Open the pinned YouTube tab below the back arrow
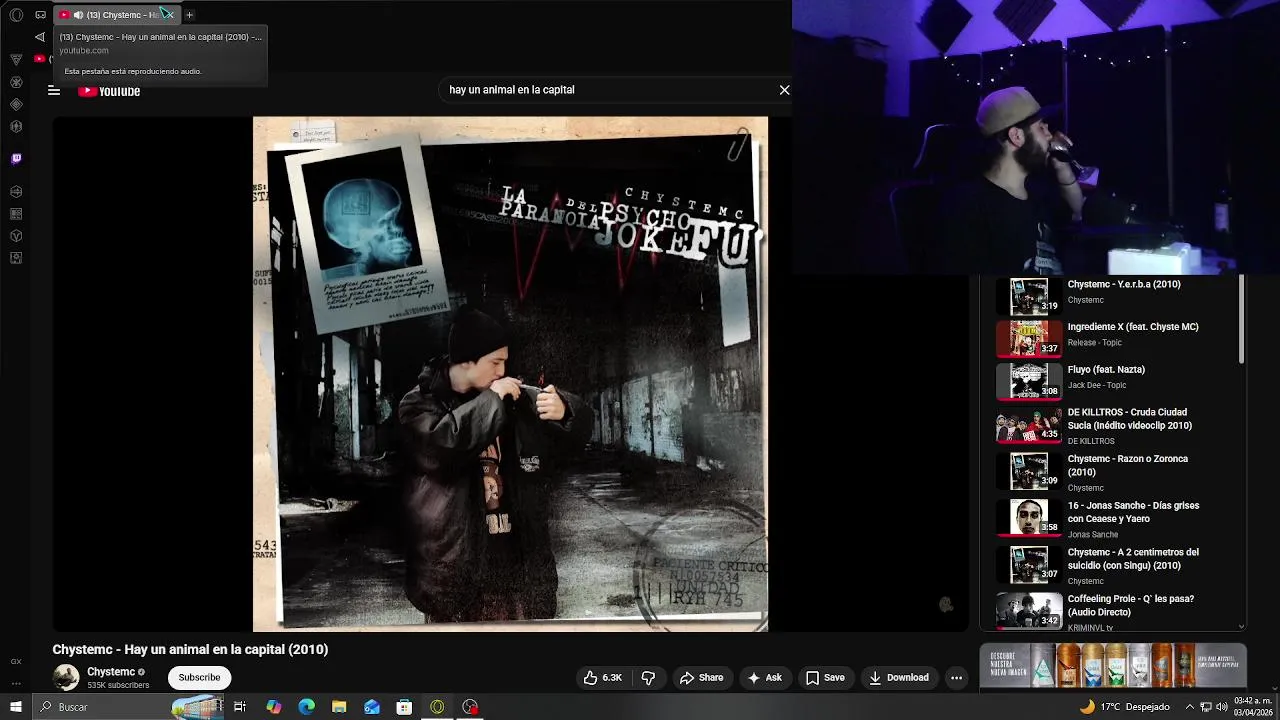This screenshot has width=1280, height=720. point(40,59)
